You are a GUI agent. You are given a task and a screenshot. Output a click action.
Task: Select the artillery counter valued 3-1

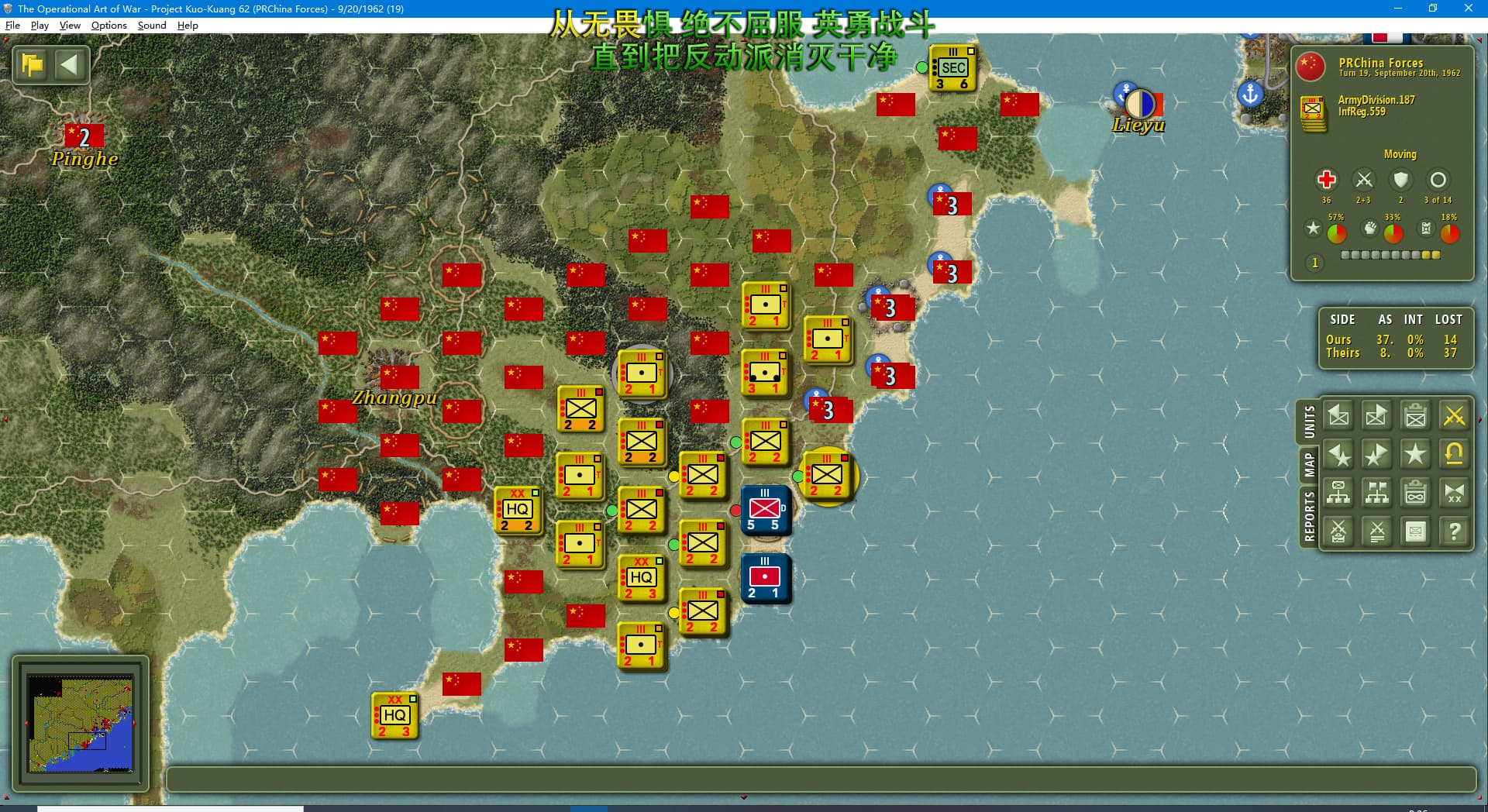point(765,373)
